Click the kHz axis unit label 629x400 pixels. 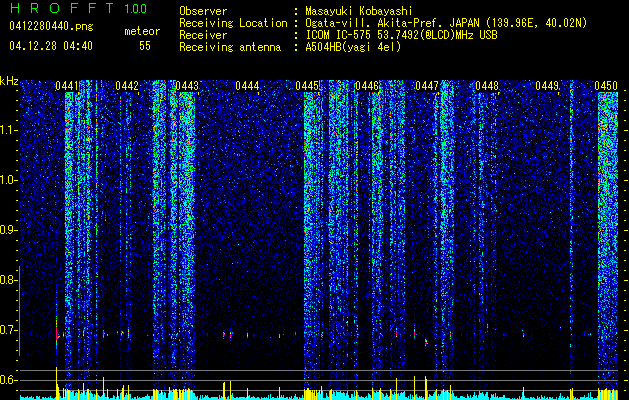tap(9, 81)
